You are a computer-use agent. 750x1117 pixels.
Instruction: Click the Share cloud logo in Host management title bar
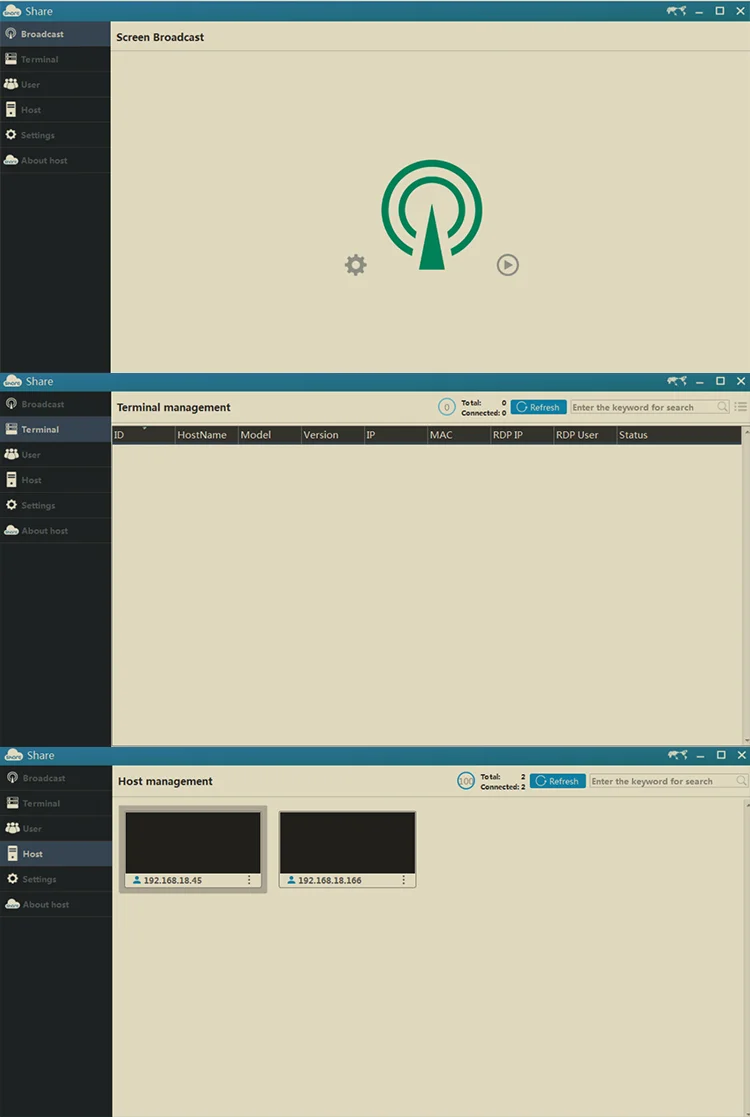pos(14,754)
